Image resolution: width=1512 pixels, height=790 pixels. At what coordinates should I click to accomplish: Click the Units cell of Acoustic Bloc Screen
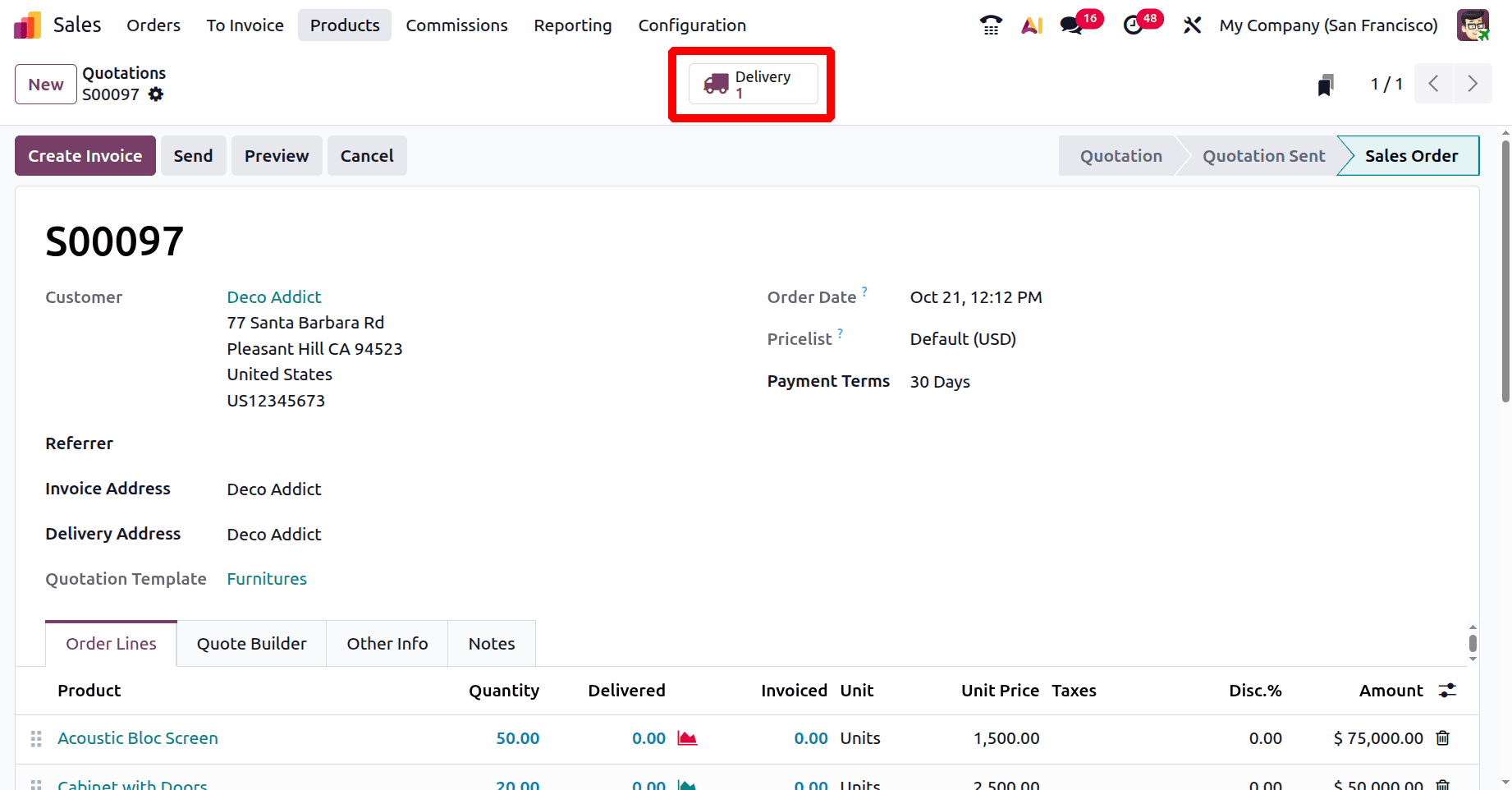click(x=860, y=738)
